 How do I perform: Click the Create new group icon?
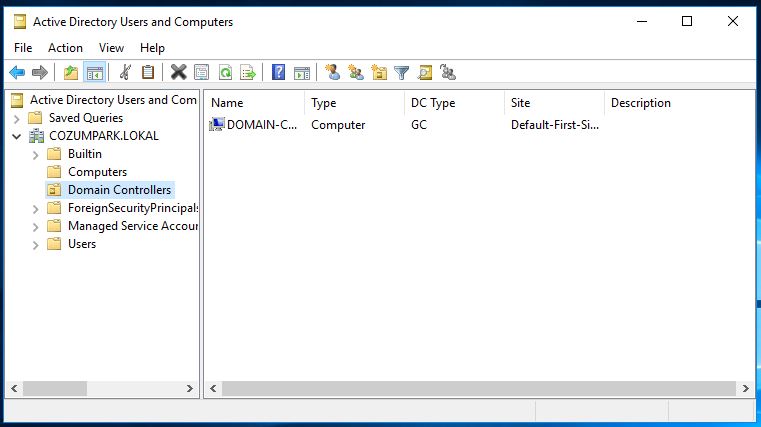tap(356, 72)
